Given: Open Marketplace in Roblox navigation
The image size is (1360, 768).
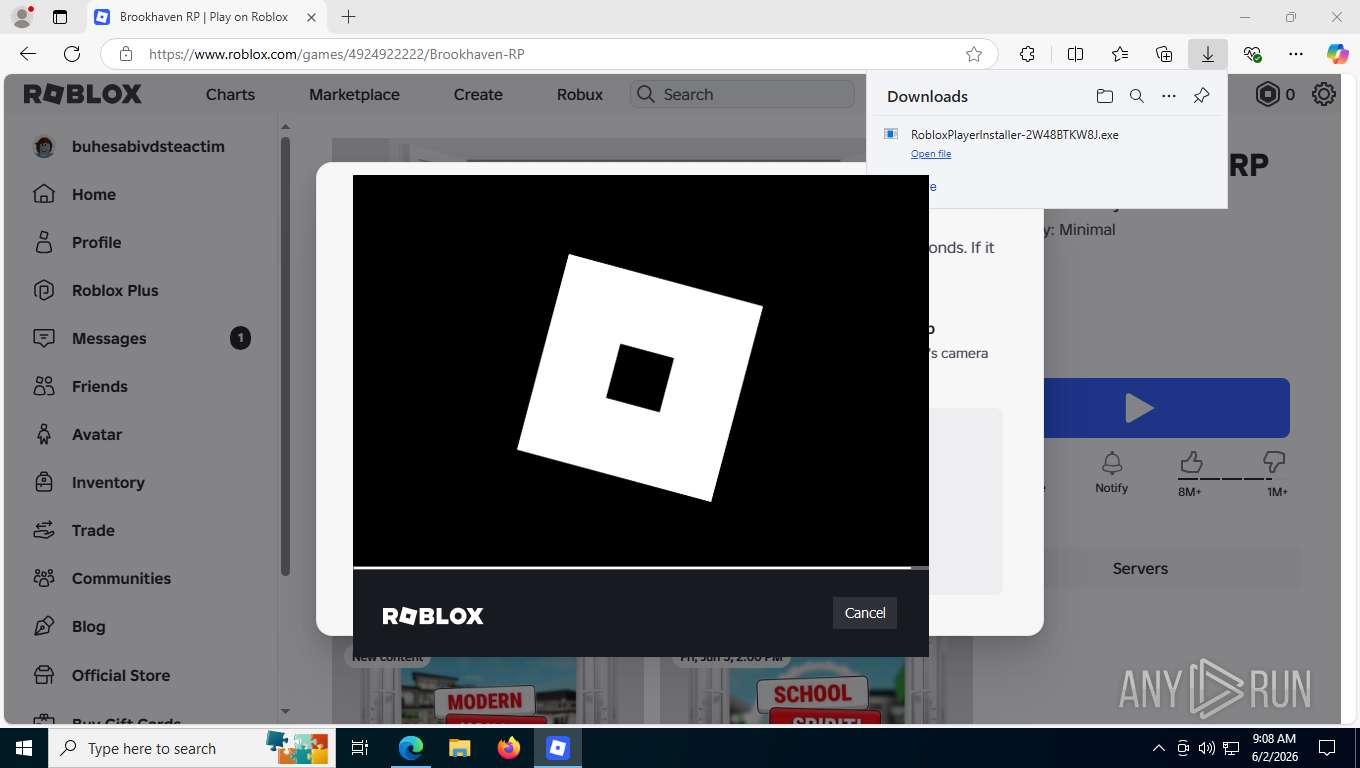Looking at the screenshot, I should (x=354, y=94).
